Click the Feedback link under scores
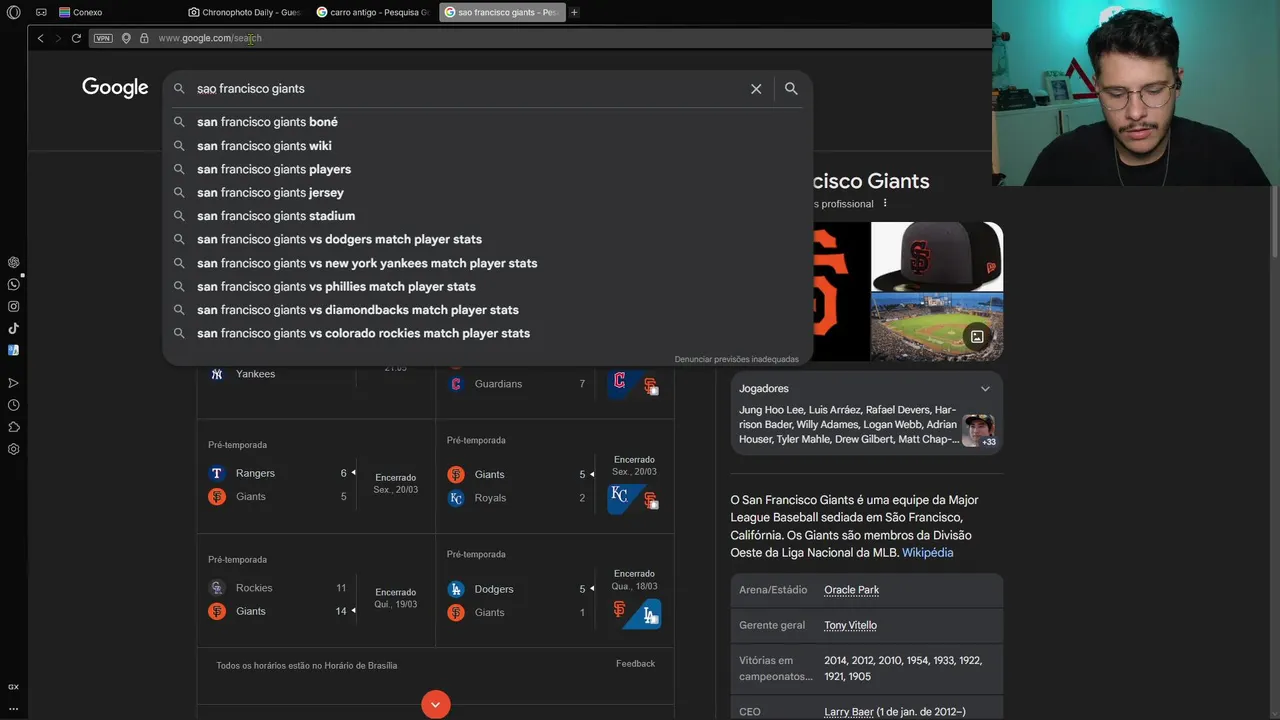This screenshot has width=1280, height=720. tap(635, 664)
